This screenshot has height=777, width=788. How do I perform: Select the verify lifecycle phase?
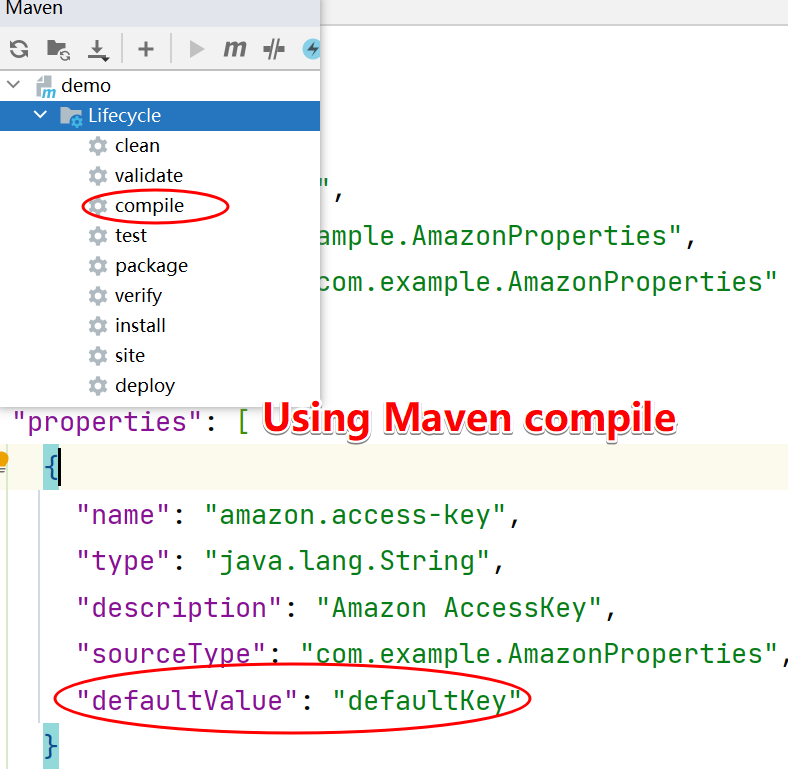coord(138,296)
